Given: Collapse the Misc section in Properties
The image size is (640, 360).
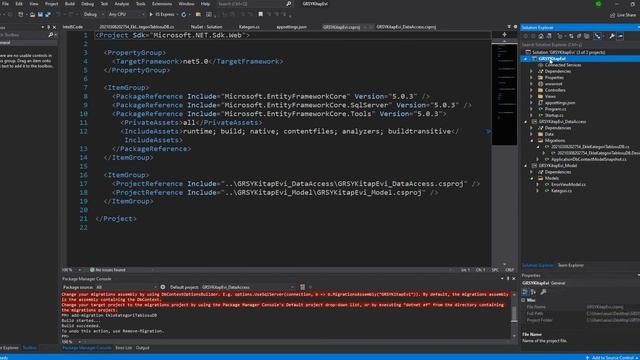Looking at the screenshot, I should coord(524,300).
